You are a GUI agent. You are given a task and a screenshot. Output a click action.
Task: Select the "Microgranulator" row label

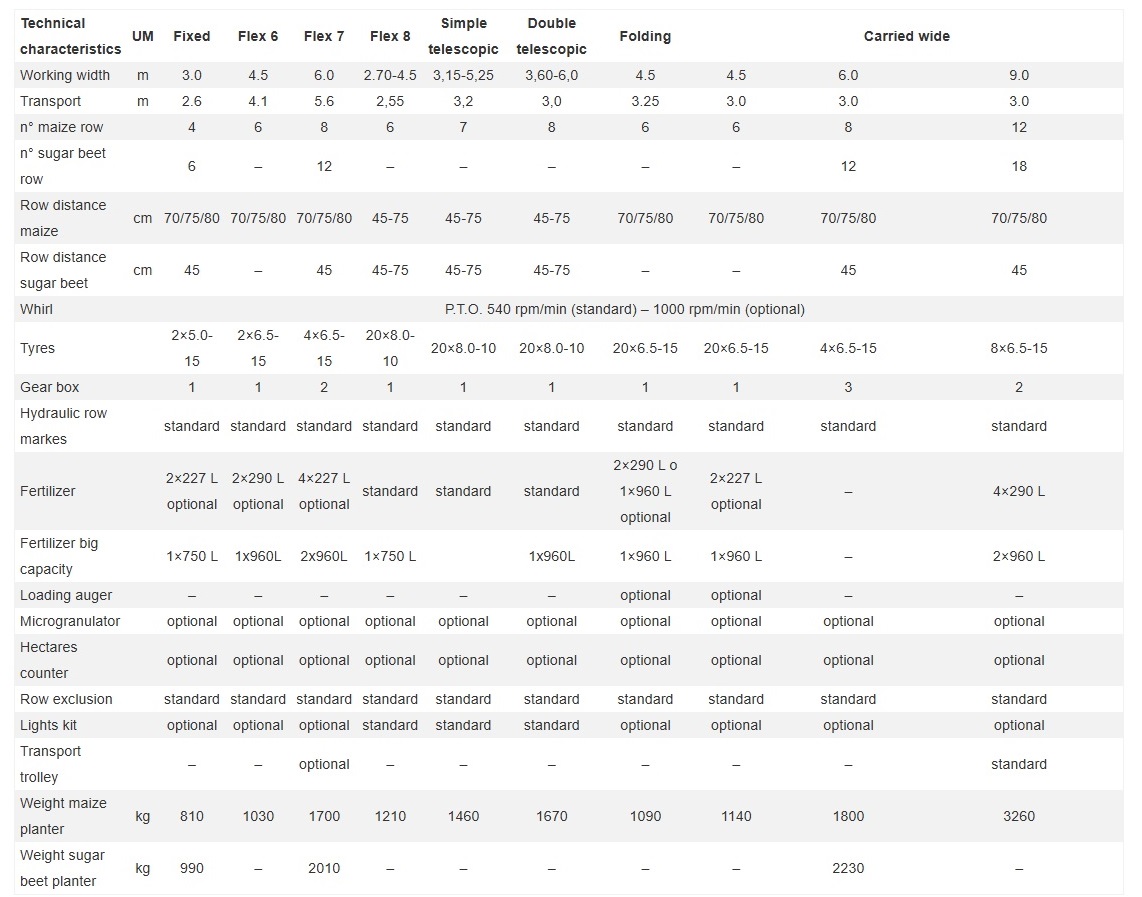coord(70,621)
